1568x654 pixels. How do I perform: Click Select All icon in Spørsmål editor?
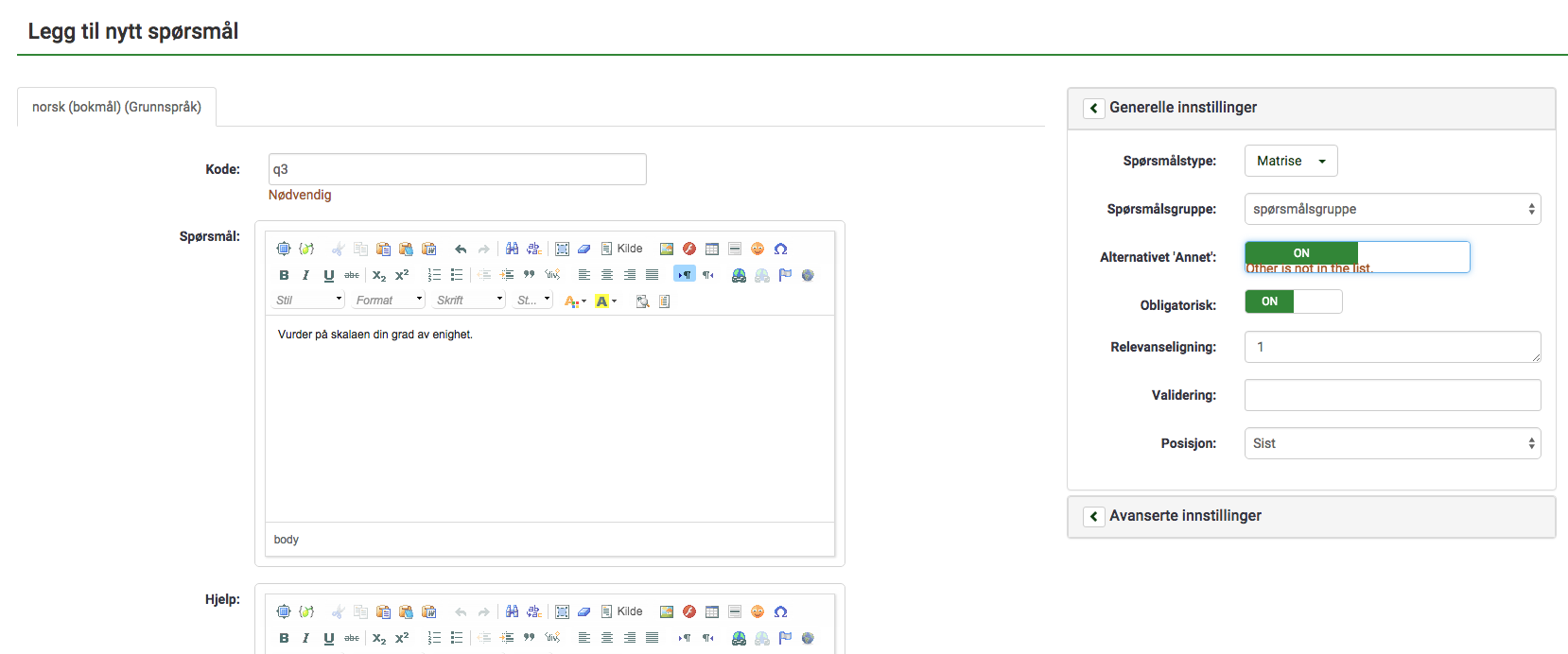(562, 249)
